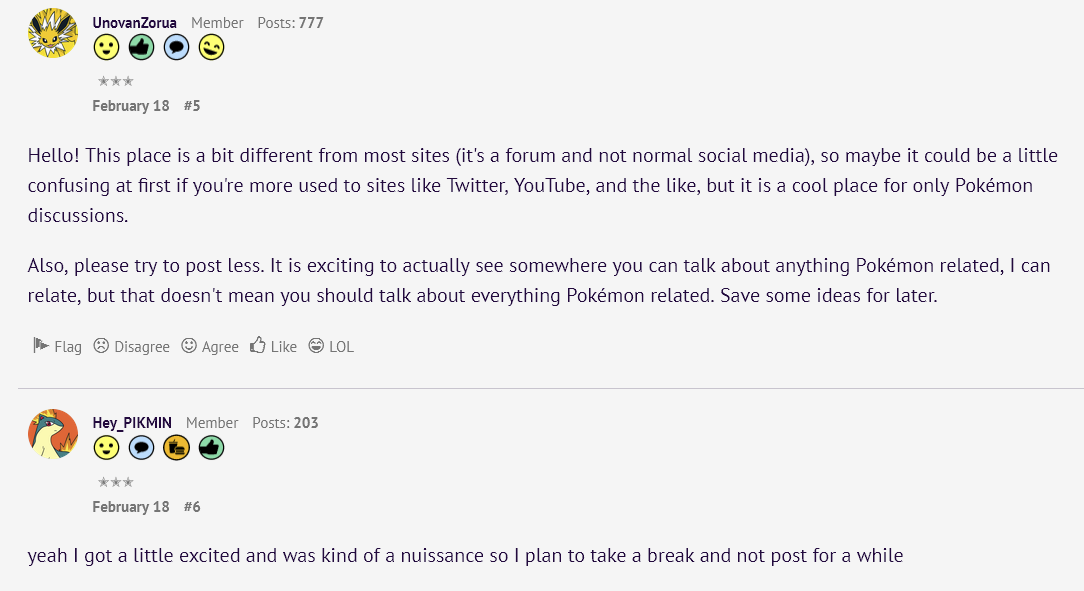This screenshot has width=1084, height=591.
Task: Click the February 18 date on post #6
Action: [x=131, y=507]
